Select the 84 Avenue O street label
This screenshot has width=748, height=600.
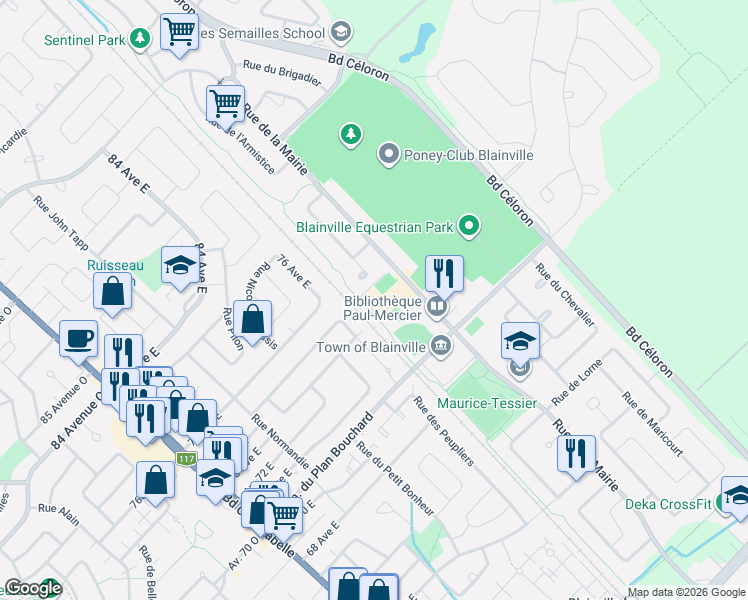tap(76, 422)
